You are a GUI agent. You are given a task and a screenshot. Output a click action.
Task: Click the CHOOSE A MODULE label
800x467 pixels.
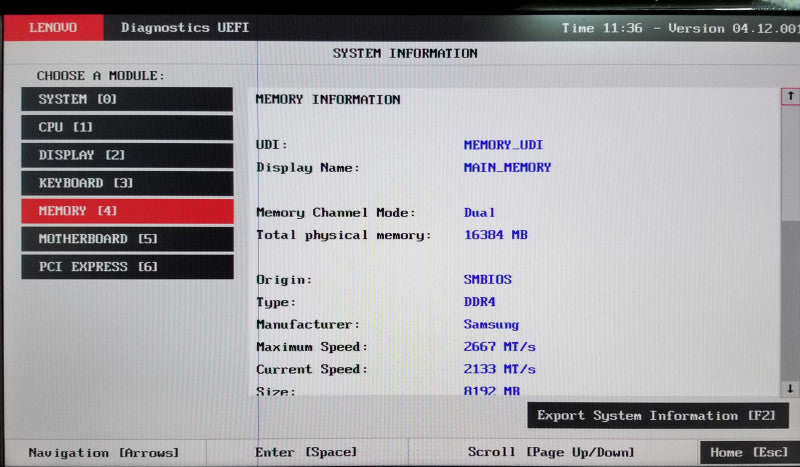pos(101,76)
